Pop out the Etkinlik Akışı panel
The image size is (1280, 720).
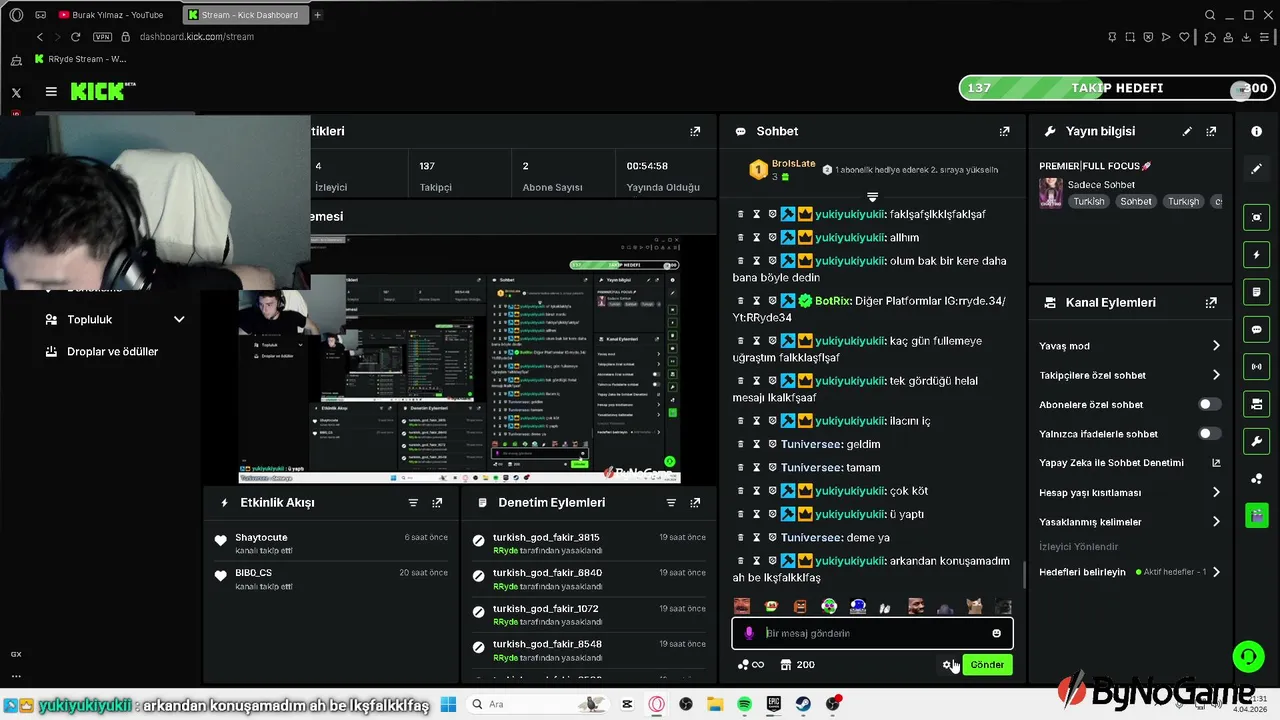(x=437, y=503)
